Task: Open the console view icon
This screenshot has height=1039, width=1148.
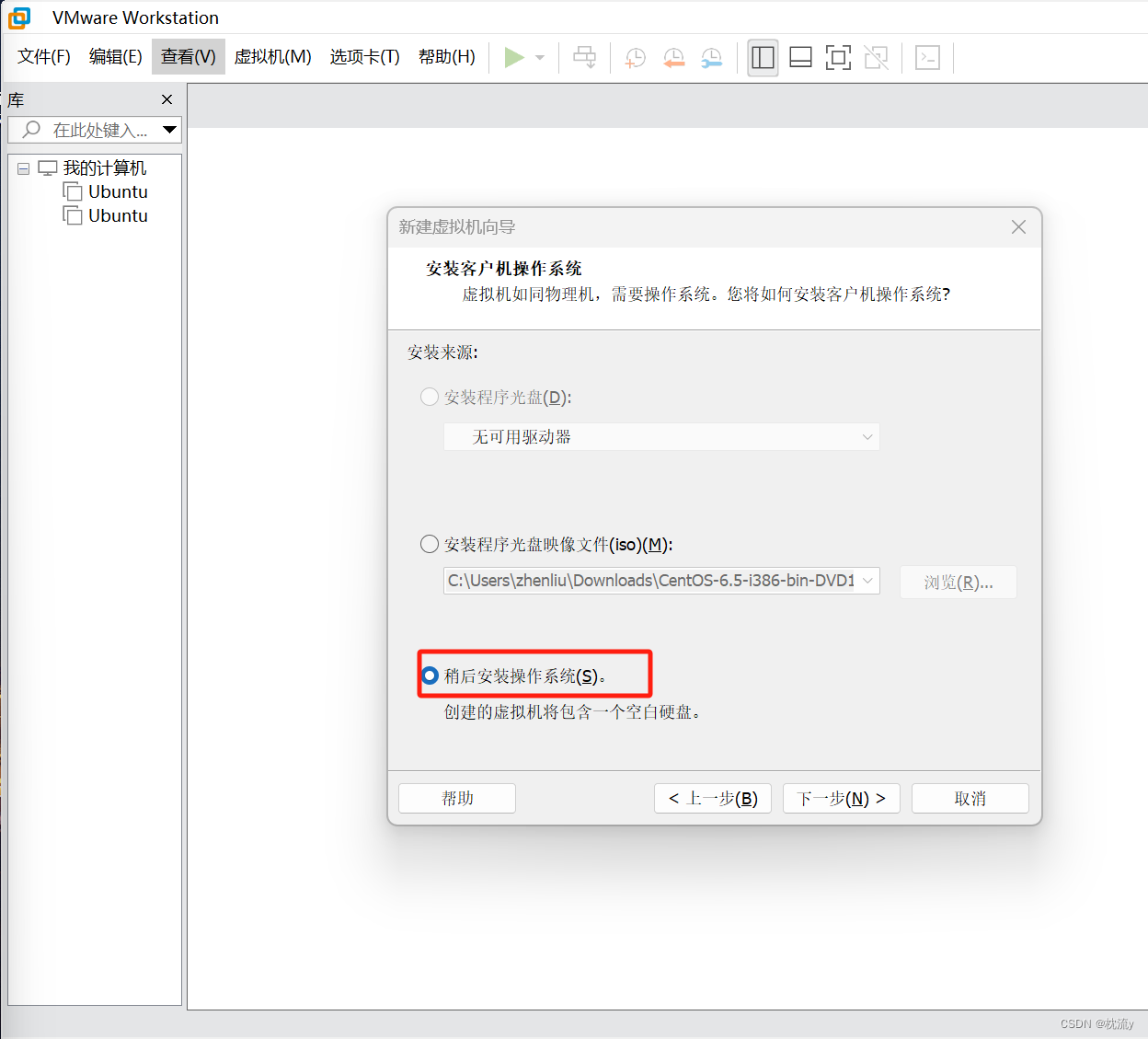Action: (x=927, y=58)
